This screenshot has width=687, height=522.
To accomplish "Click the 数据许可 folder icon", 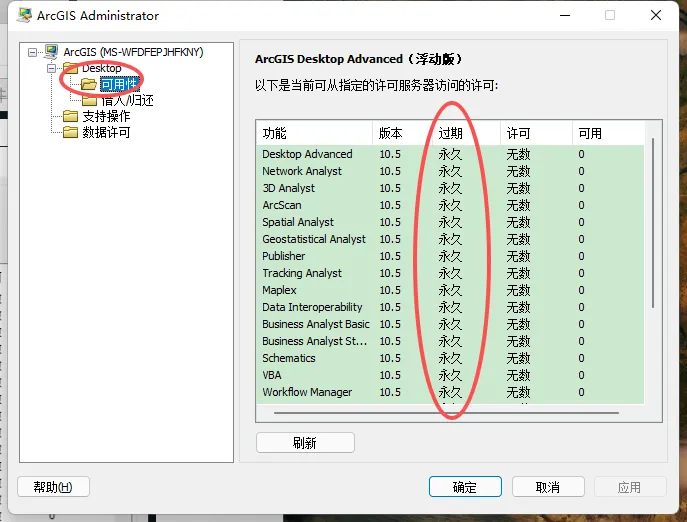I will tap(70, 132).
